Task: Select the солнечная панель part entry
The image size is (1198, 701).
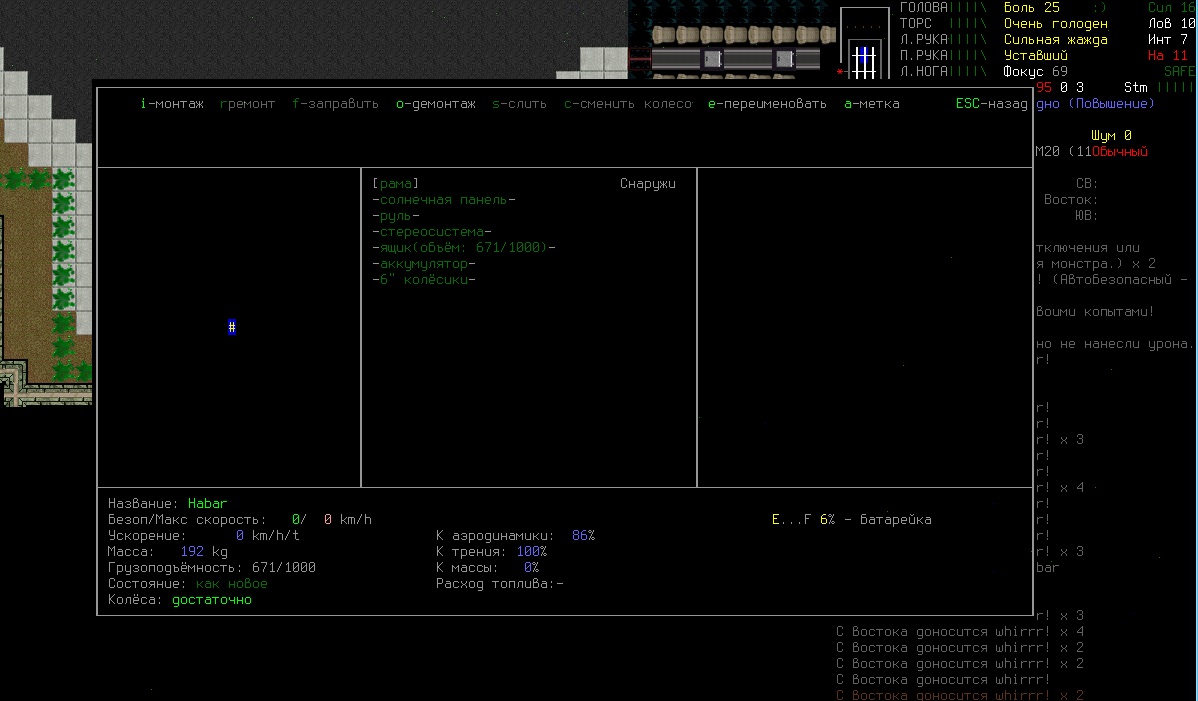Action: coord(444,200)
